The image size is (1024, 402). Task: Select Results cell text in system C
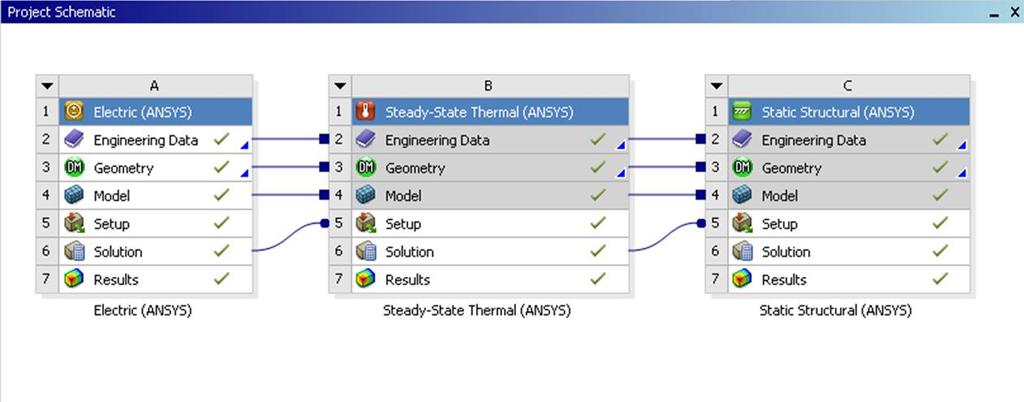[x=784, y=280]
